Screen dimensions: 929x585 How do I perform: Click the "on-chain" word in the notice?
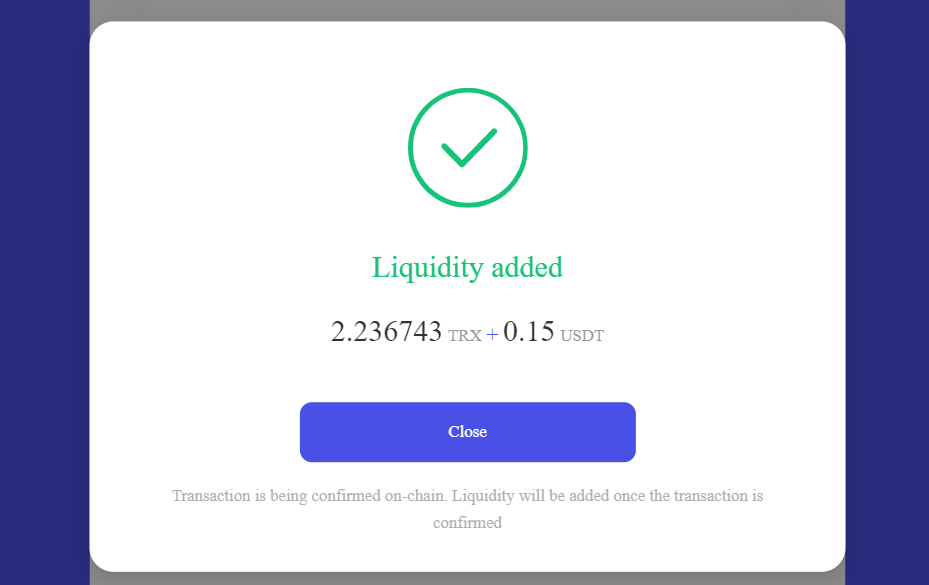tap(415, 496)
